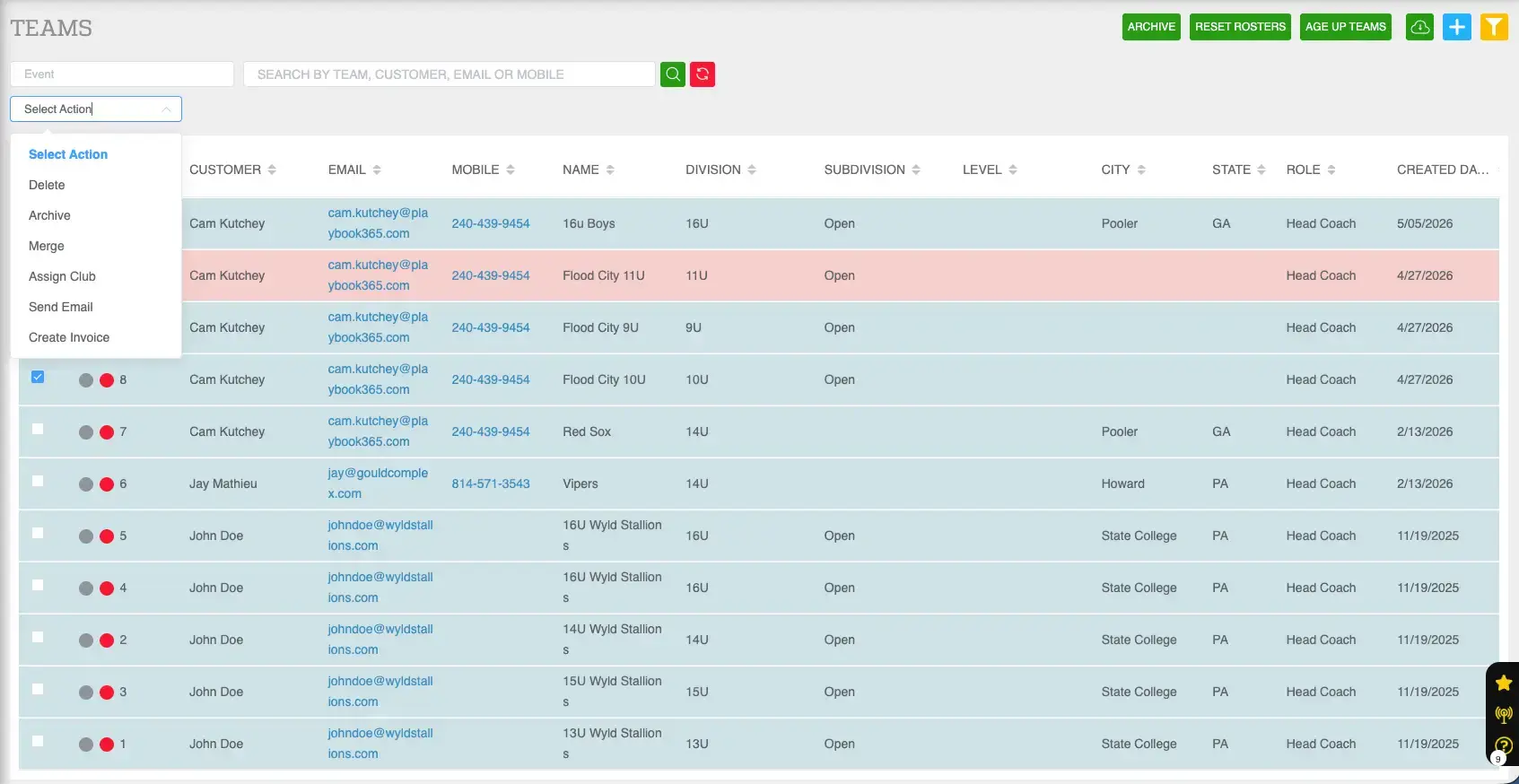
Task: Click the red status dot for row 7
Action: point(107,432)
